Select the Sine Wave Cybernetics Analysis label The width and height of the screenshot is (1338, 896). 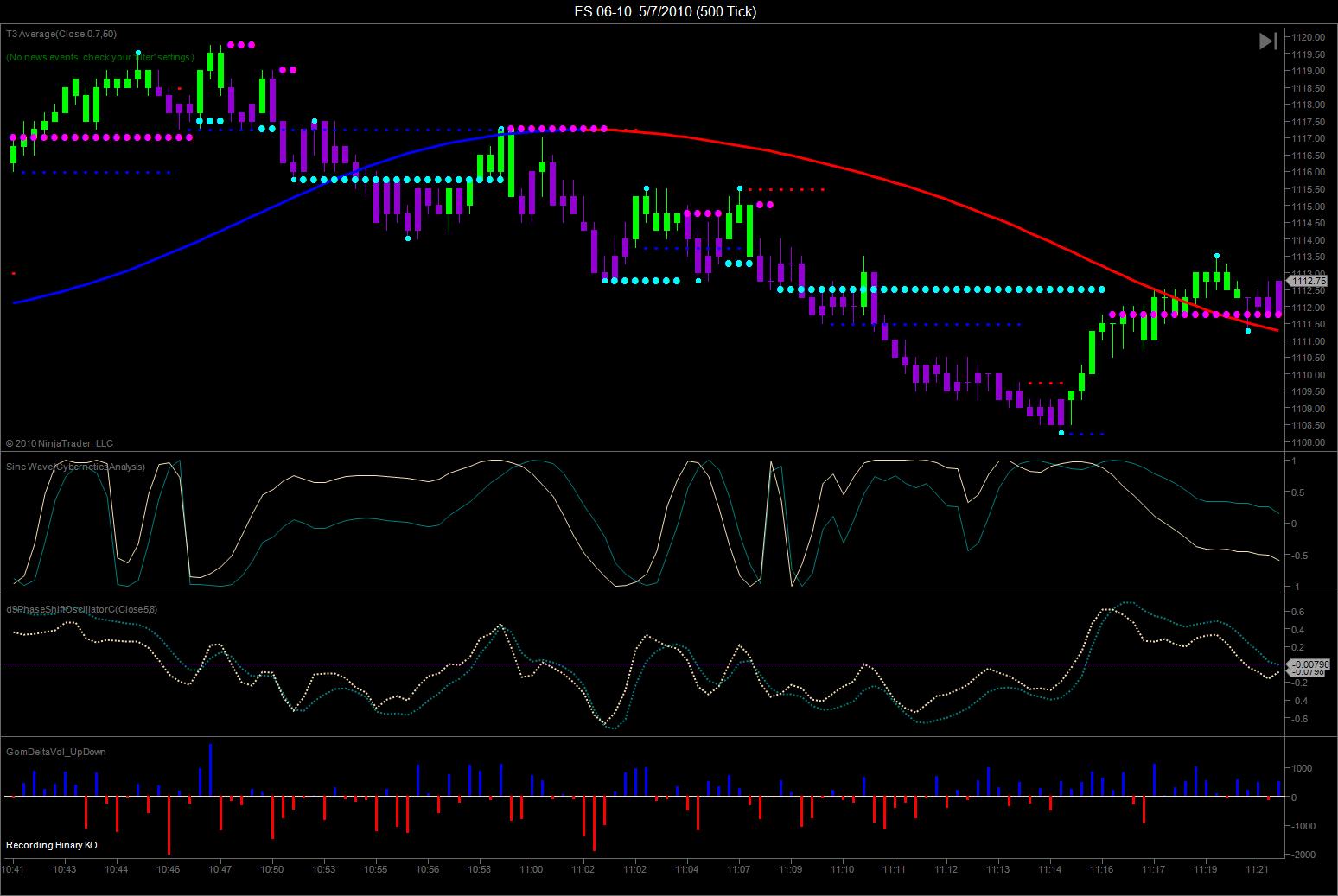(x=75, y=467)
